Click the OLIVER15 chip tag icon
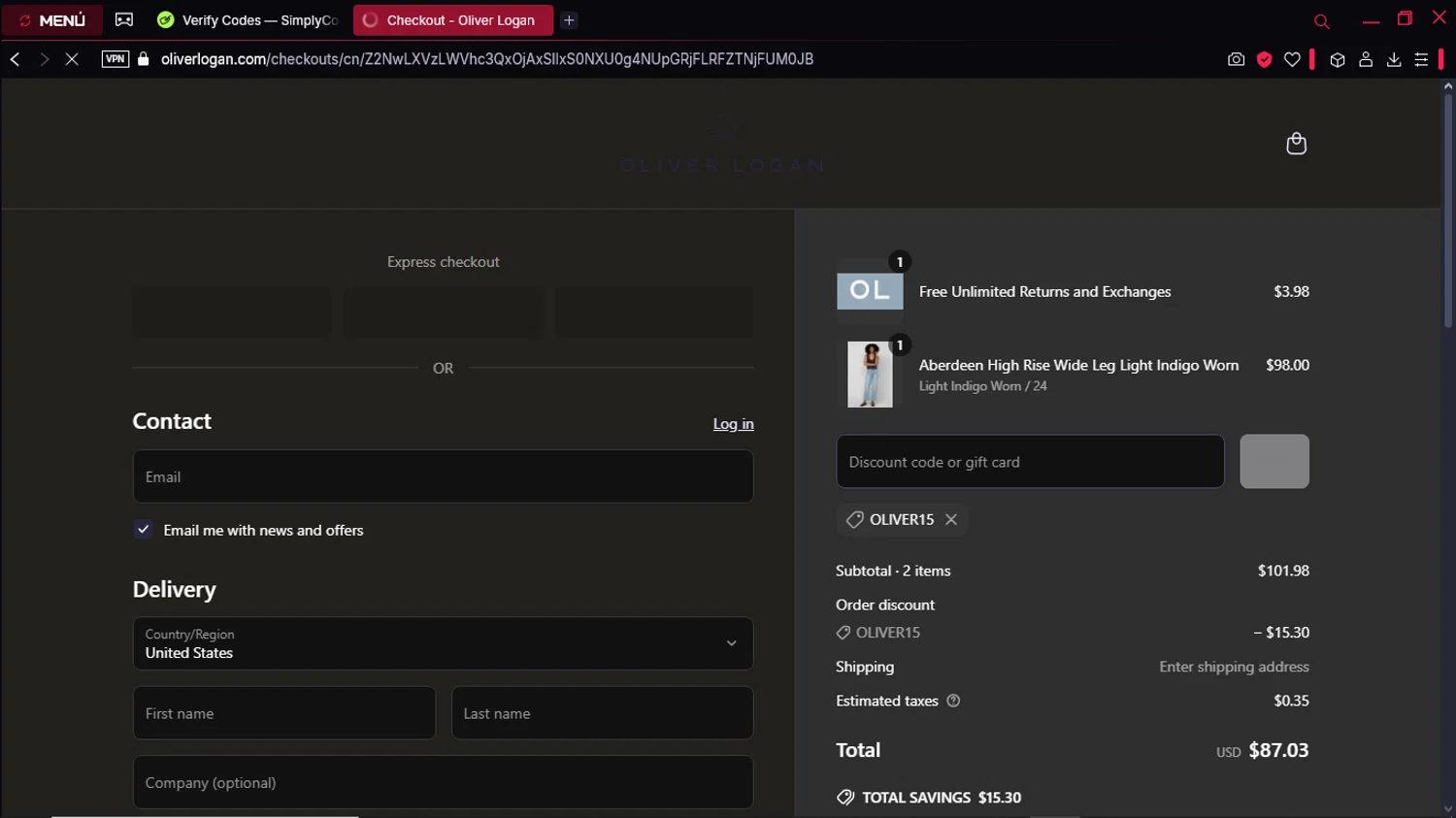Viewport: 1456px width, 818px height. (854, 519)
